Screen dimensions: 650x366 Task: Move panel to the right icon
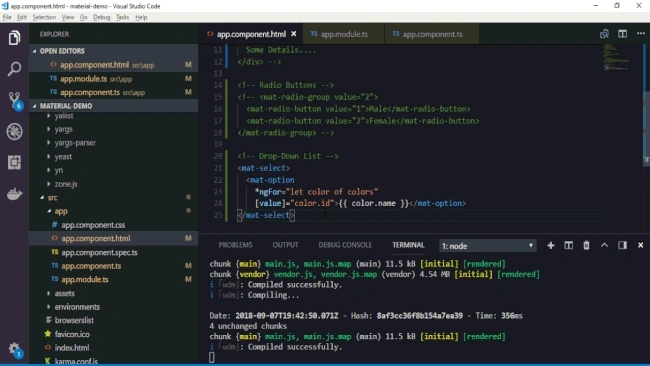pos(622,245)
